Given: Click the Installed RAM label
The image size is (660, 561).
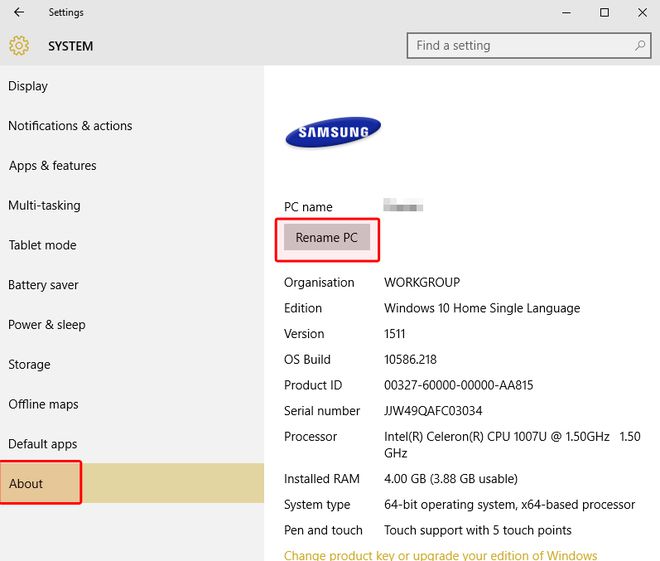Looking at the screenshot, I should pyautogui.click(x=322, y=479).
